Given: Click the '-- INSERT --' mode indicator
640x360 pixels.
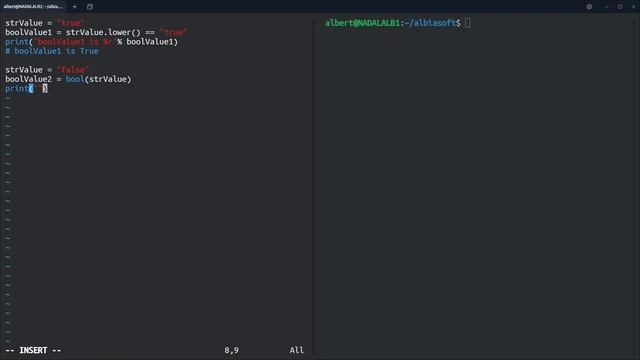Looking at the screenshot, I should (x=33, y=350).
